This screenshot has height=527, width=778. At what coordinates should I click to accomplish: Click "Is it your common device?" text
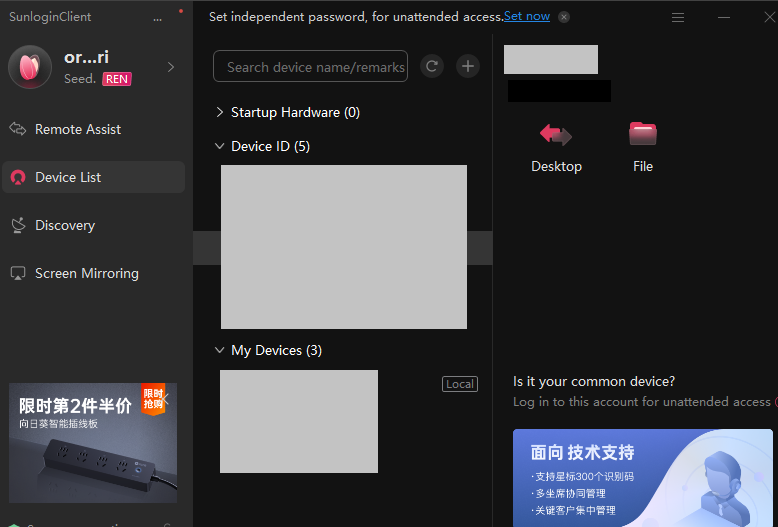tap(594, 381)
